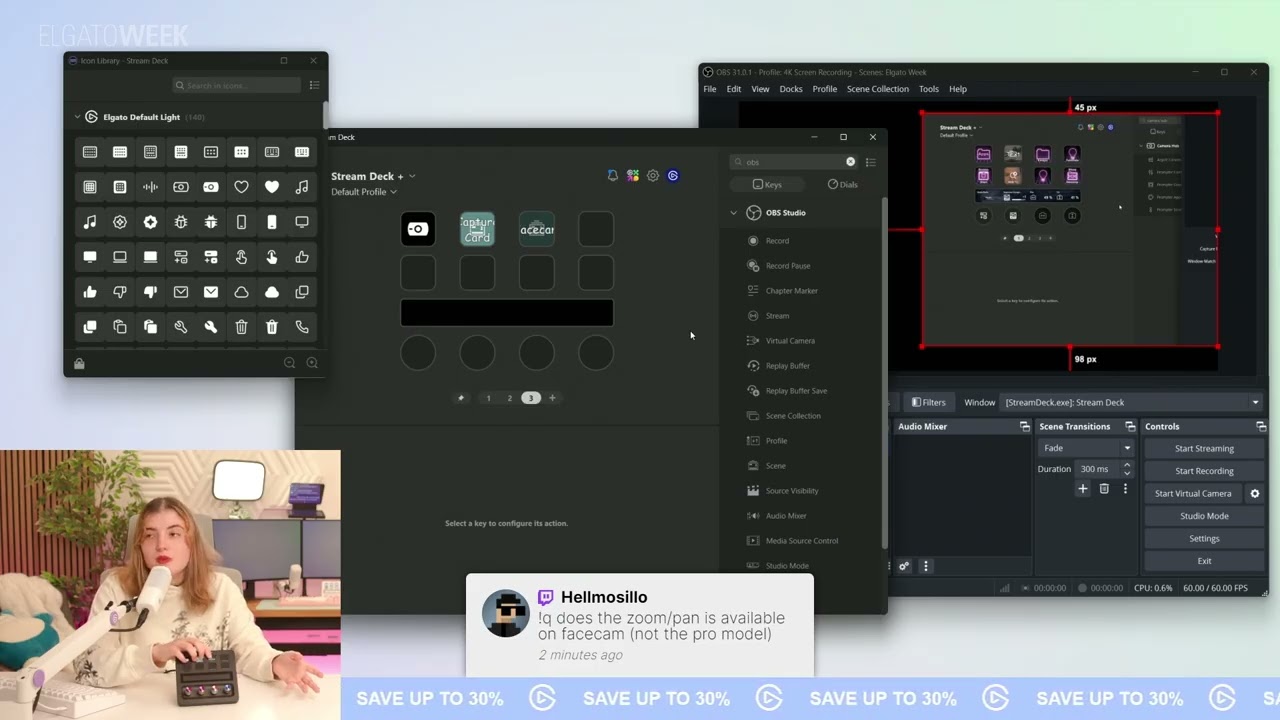Open the OBS File menu

tap(709, 89)
